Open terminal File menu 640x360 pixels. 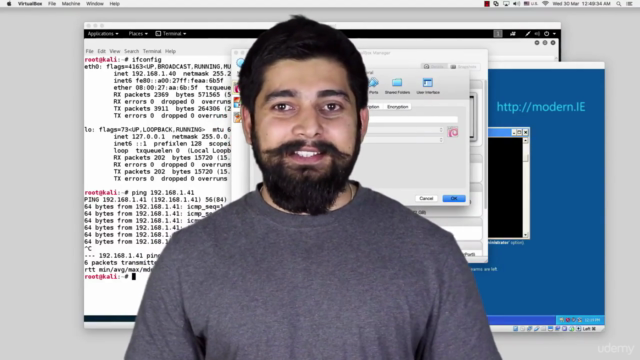pos(89,51)
